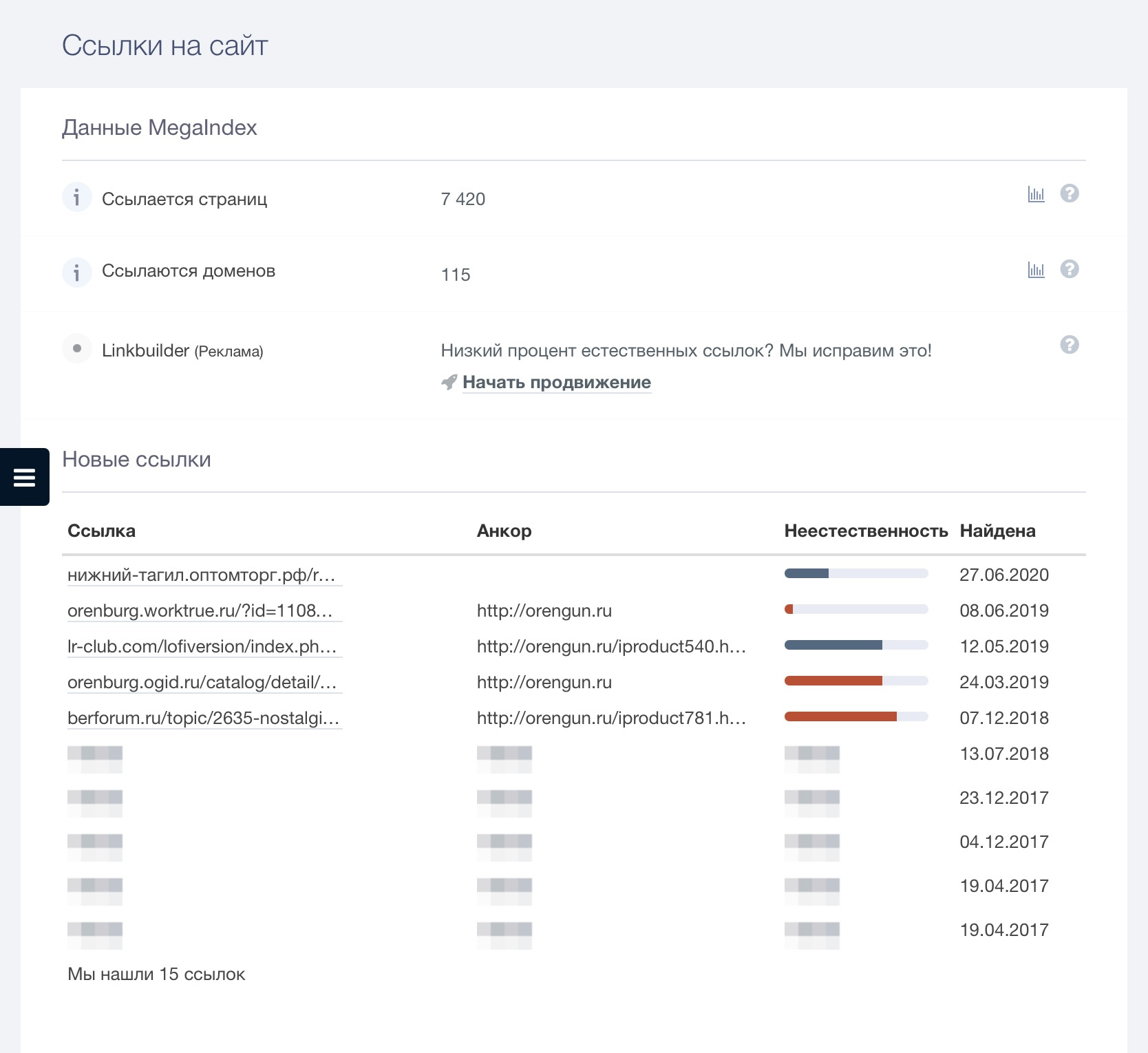This screenshot has height=1053, width=1148.
Task: Click the value 115
Action: click(456, 275)
